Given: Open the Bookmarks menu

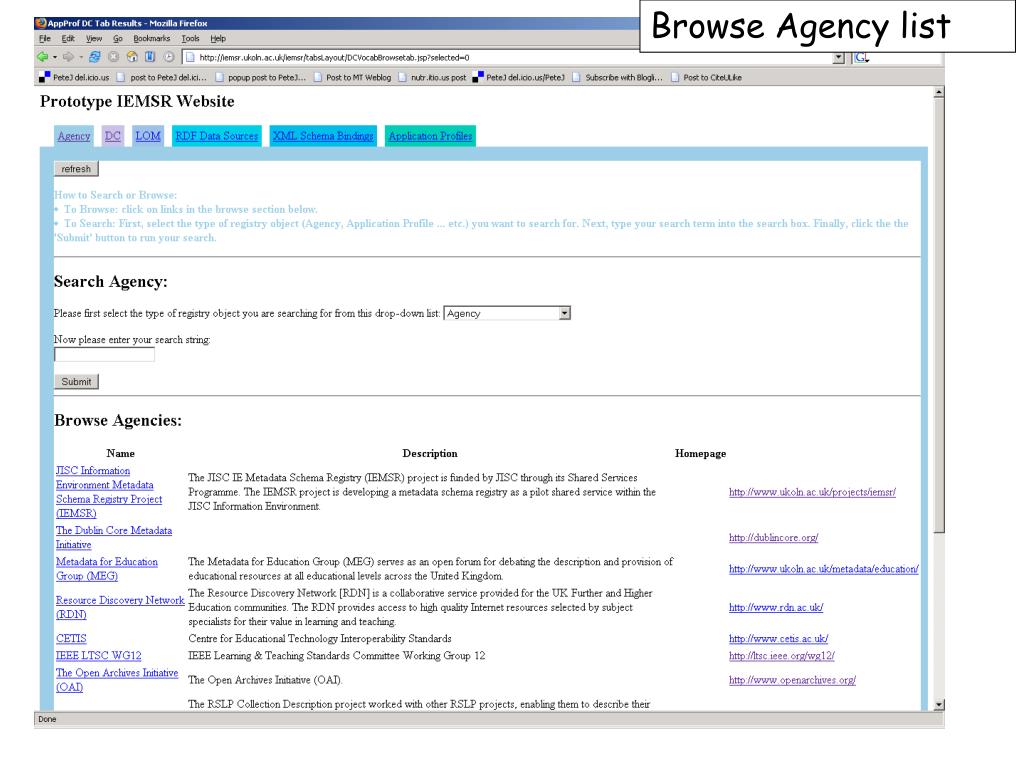Looking at the screenshot, I should [x=152, y=39].
